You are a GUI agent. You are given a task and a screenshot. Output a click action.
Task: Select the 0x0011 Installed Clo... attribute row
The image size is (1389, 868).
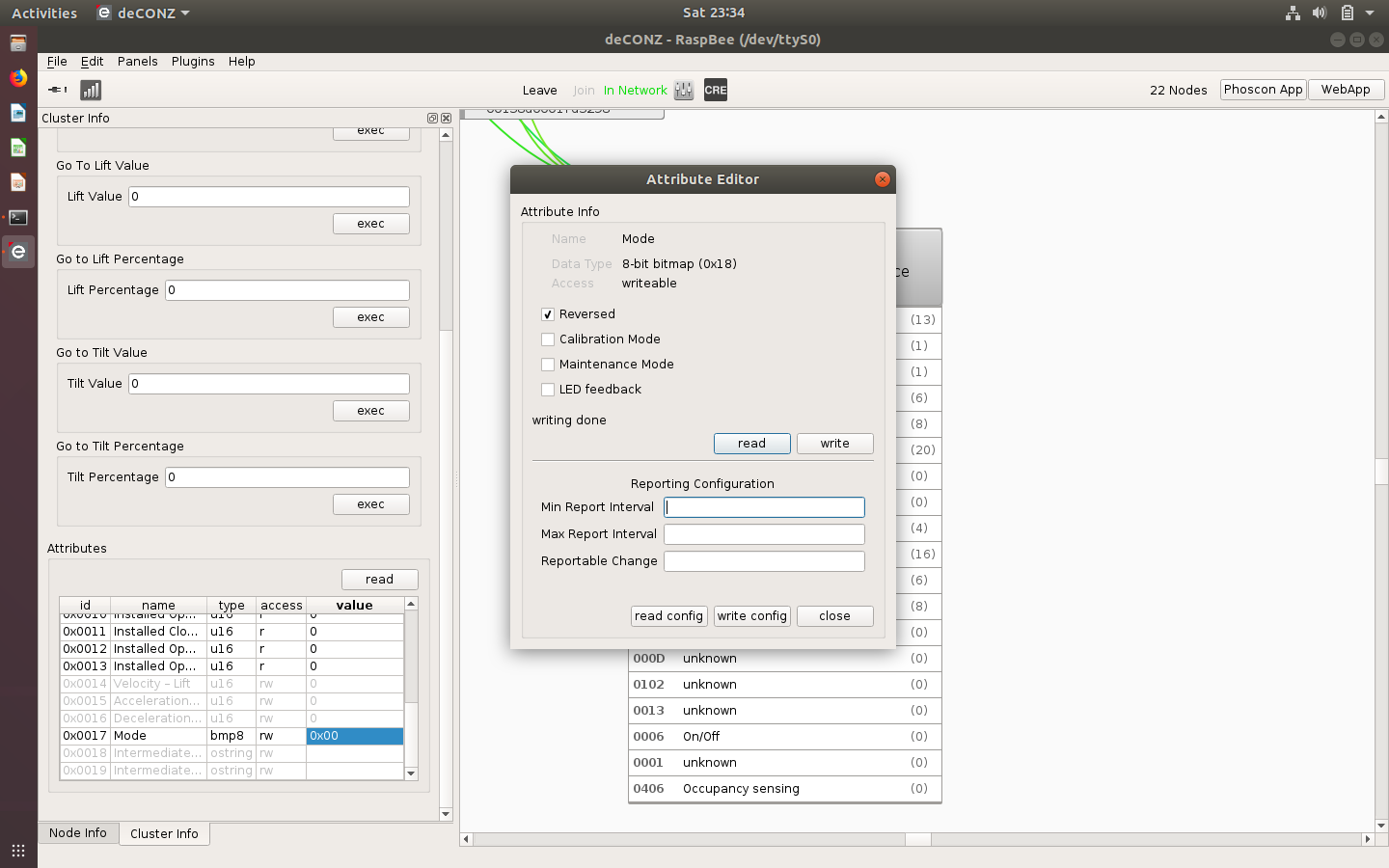(231, 632)
